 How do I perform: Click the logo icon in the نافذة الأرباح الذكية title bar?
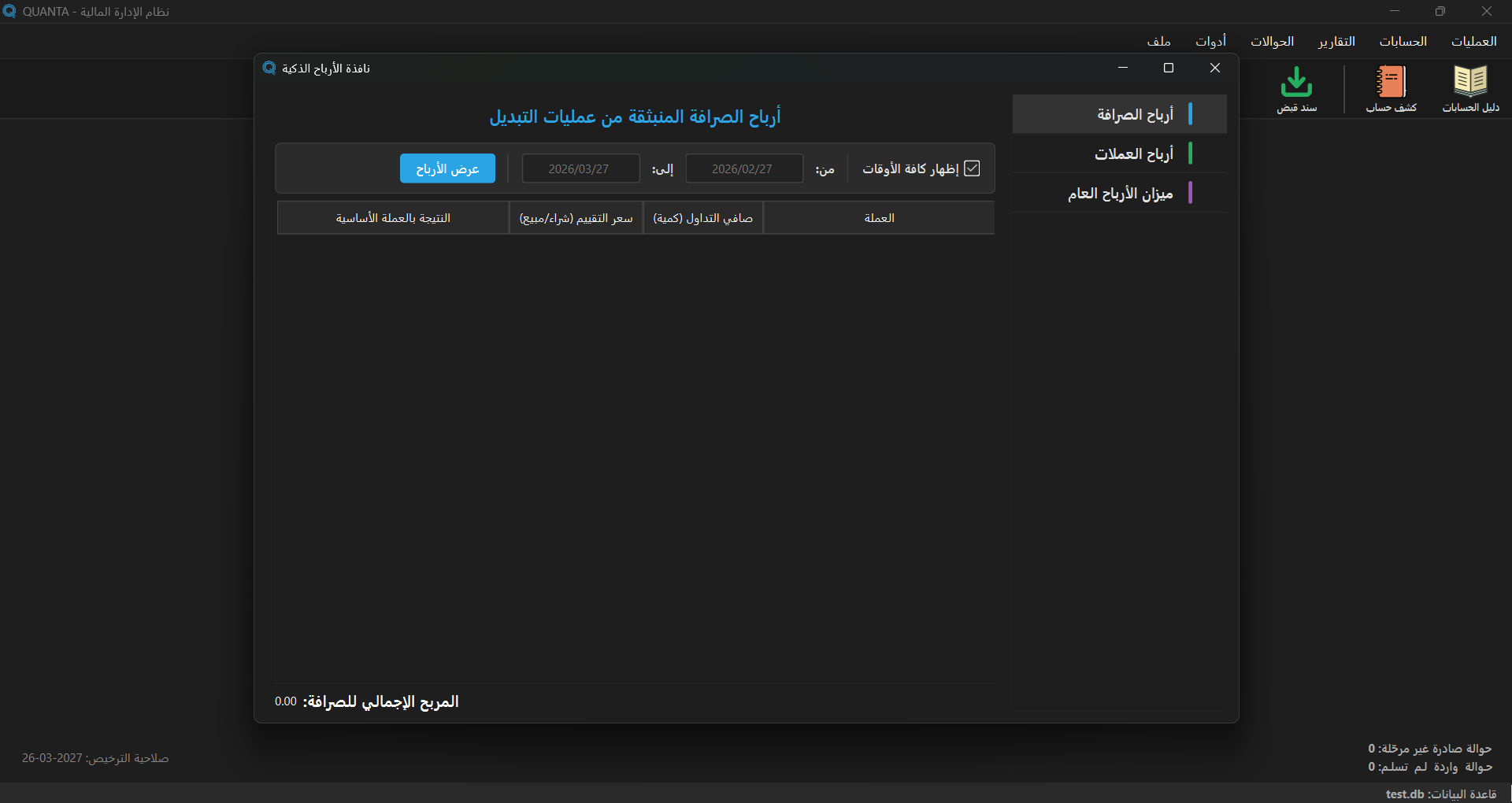[269, 68]
